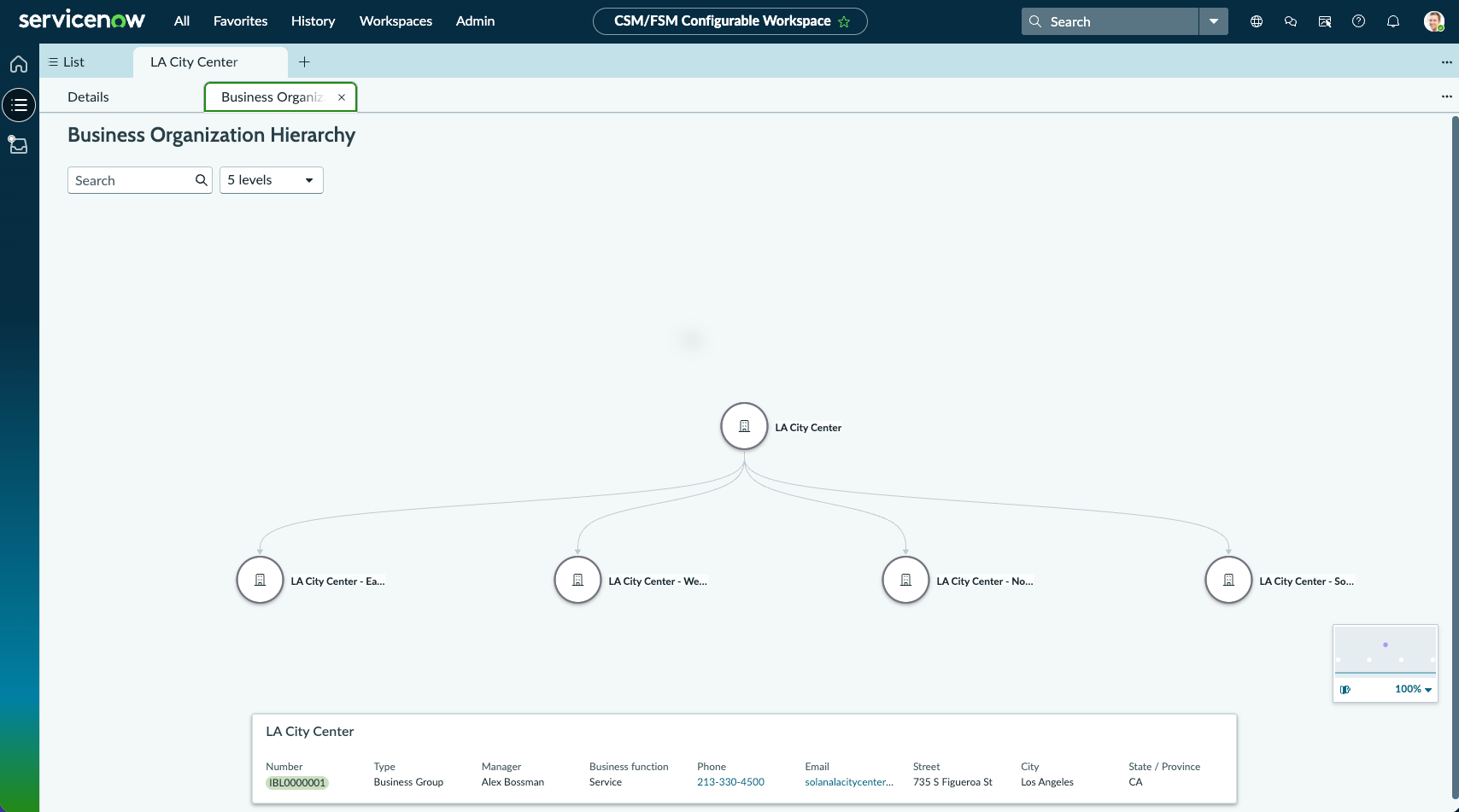Open the Workspaces menu
Screen dimensions: 1459x812
(x=396, y=20)
